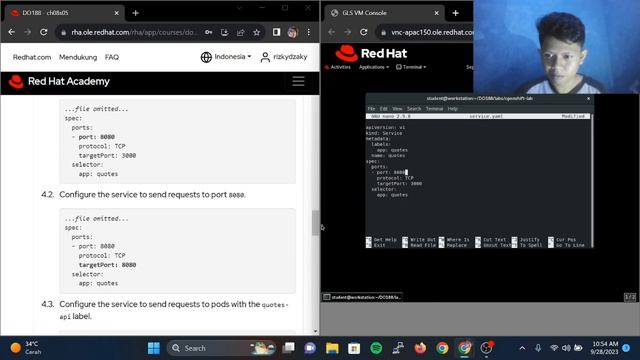Open the terminal File menu
The width and height of the screenshot is (640, 360).
click(x=371, y=109)
